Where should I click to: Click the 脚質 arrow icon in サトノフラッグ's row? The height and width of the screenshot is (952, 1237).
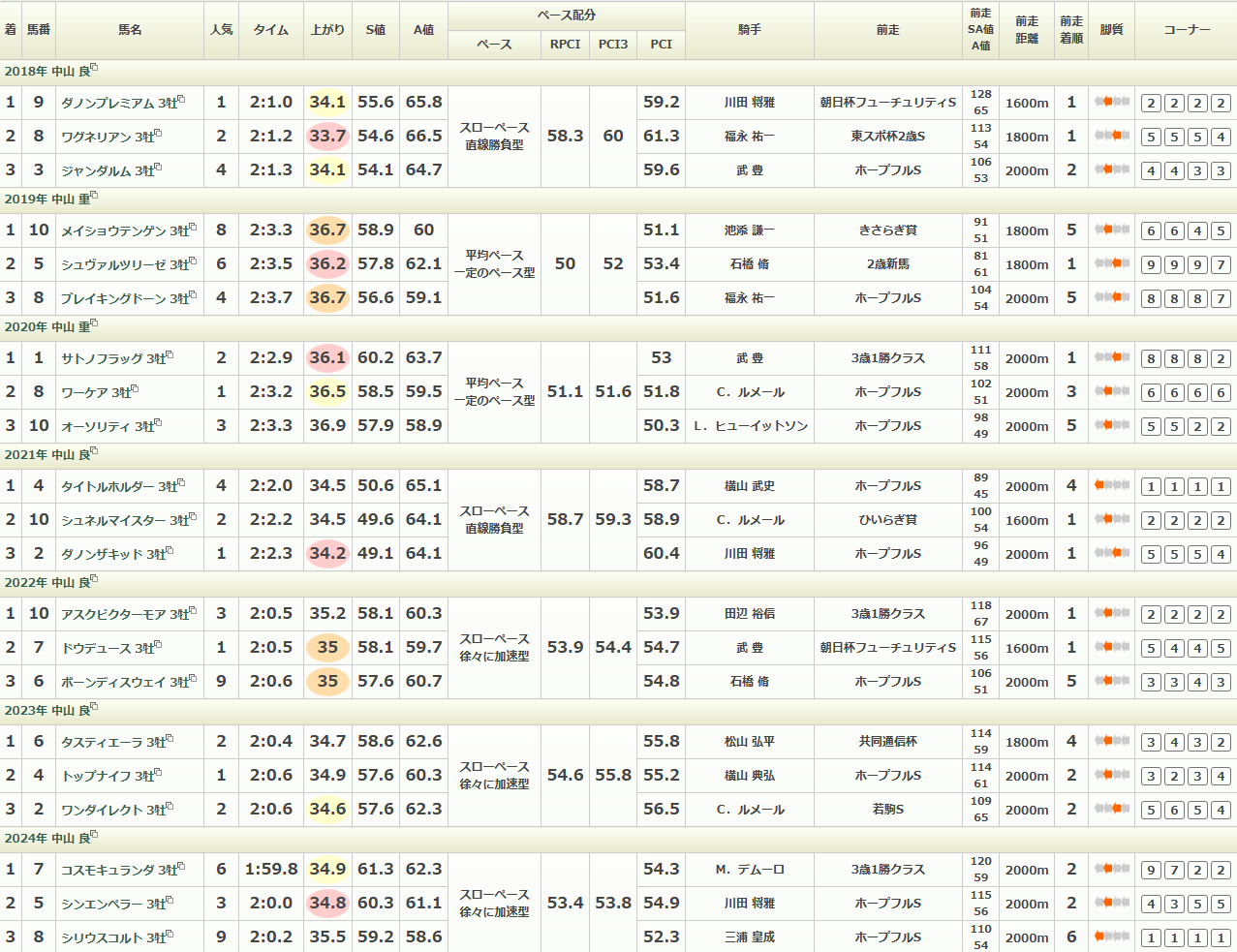1112,358
